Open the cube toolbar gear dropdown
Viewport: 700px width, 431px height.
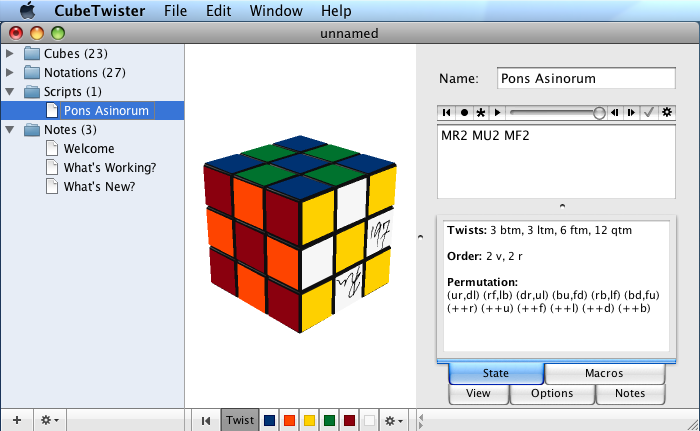(393, 421)
